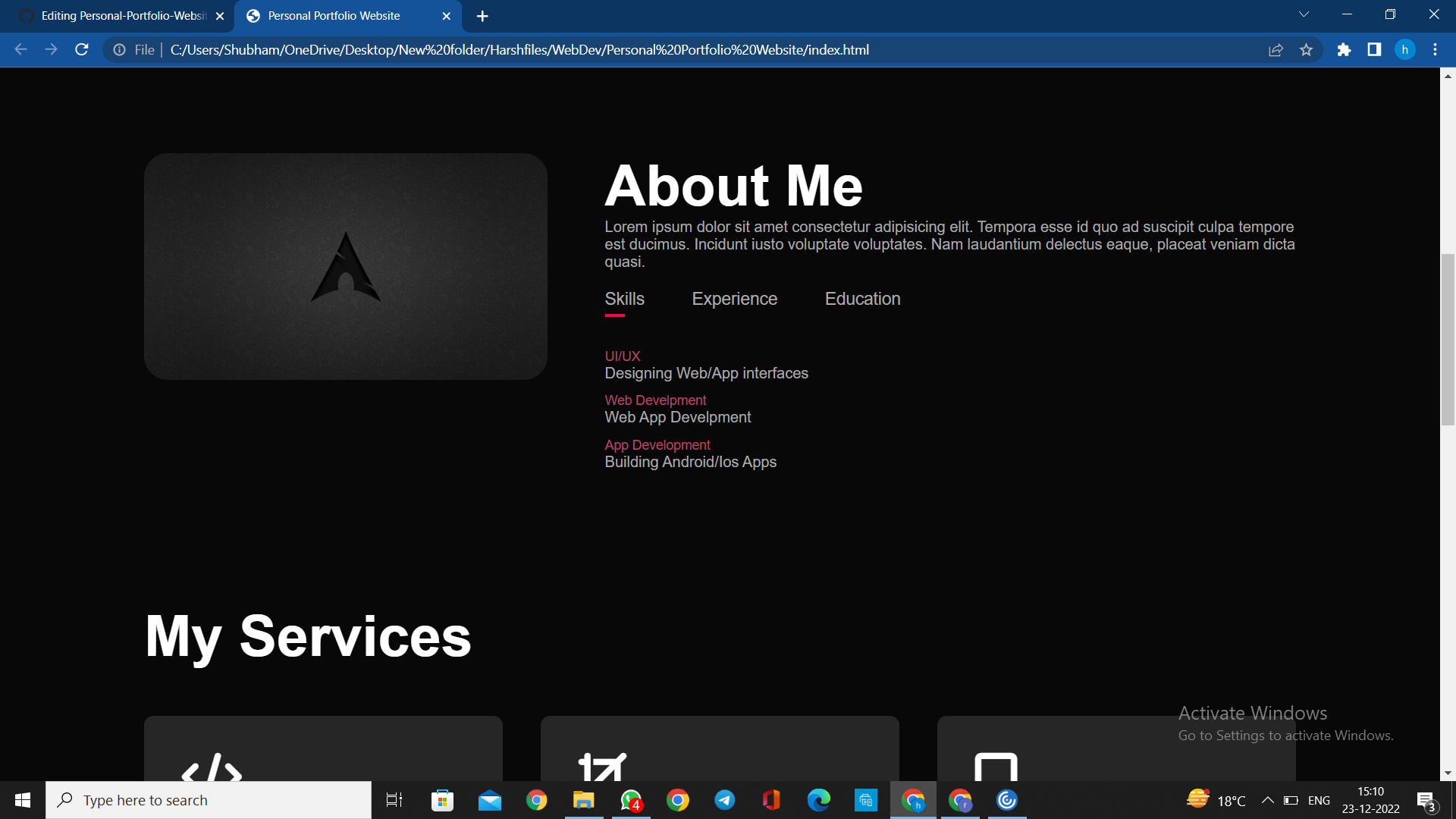Viewport: 1456px width, 819px height.
Task: Switch to the Education tab
Action: click(862, 299)
